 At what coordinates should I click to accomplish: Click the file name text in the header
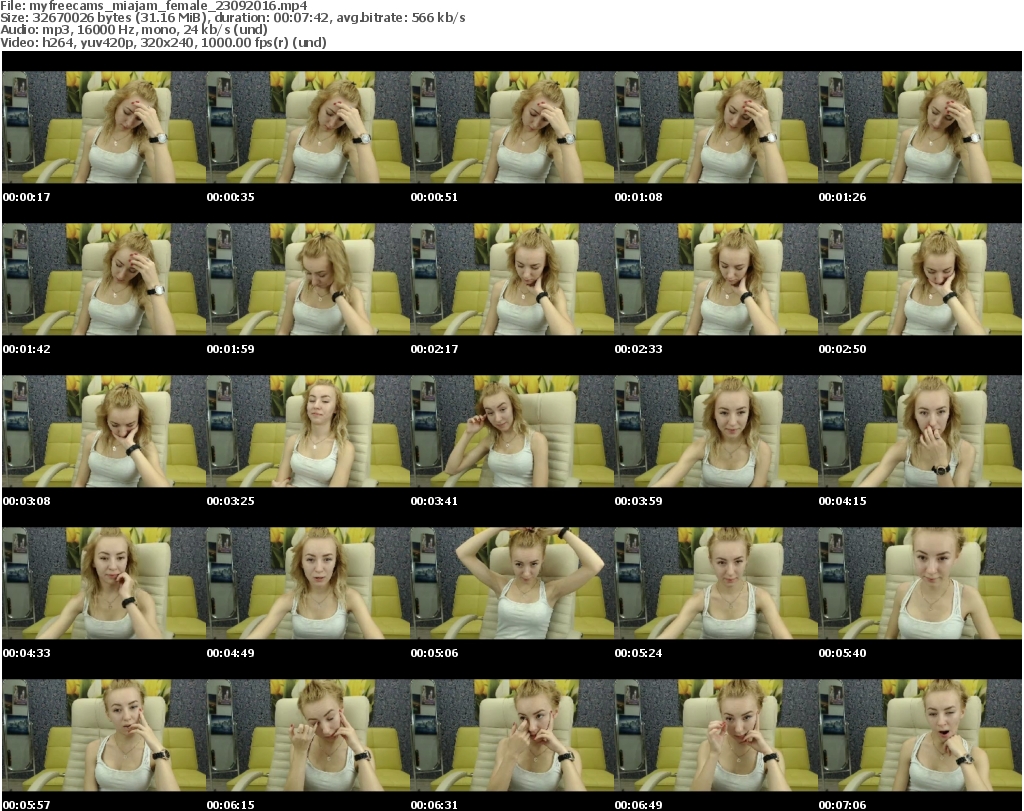[x=153, y=5]
